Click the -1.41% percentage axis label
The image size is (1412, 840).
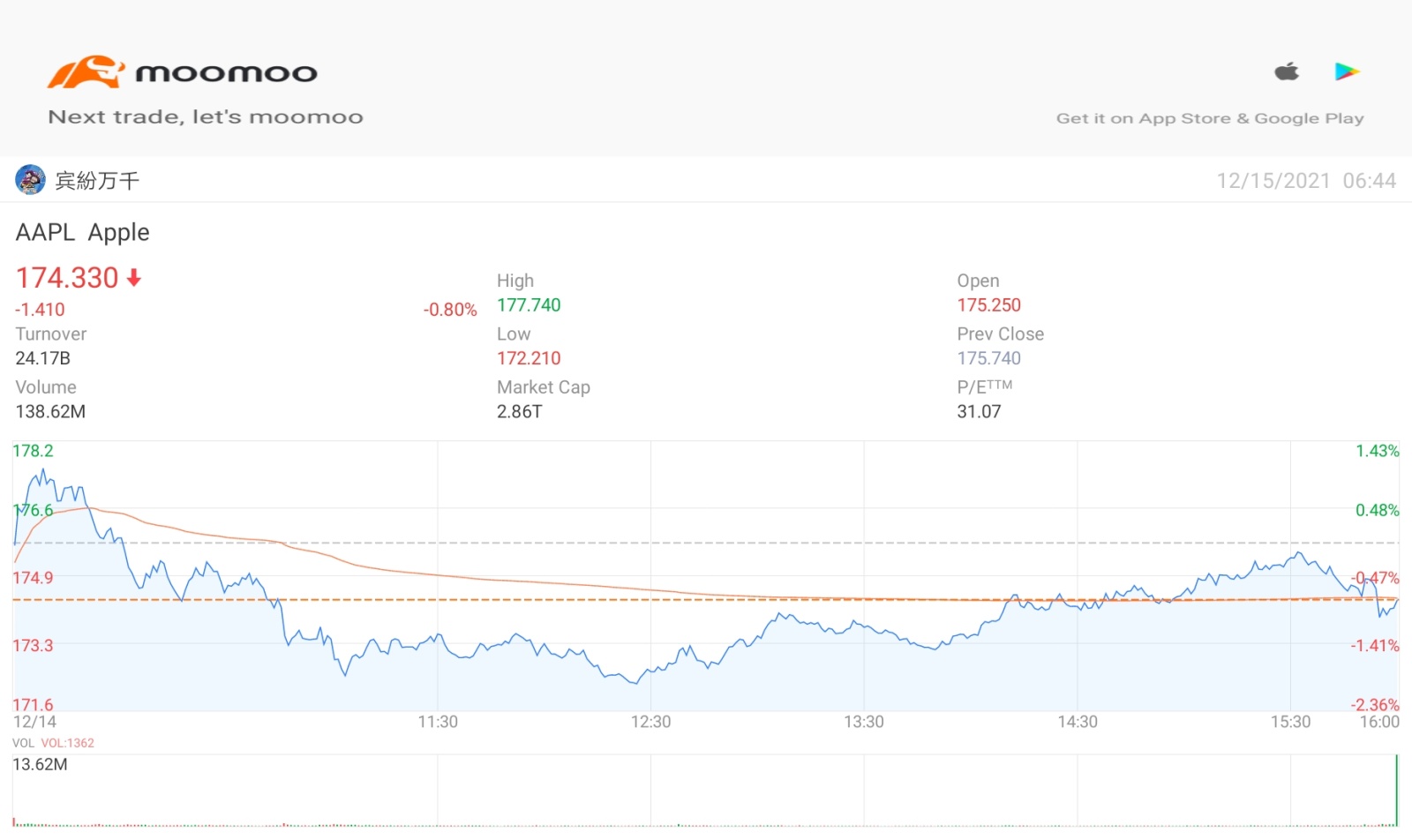[1375, 646]
